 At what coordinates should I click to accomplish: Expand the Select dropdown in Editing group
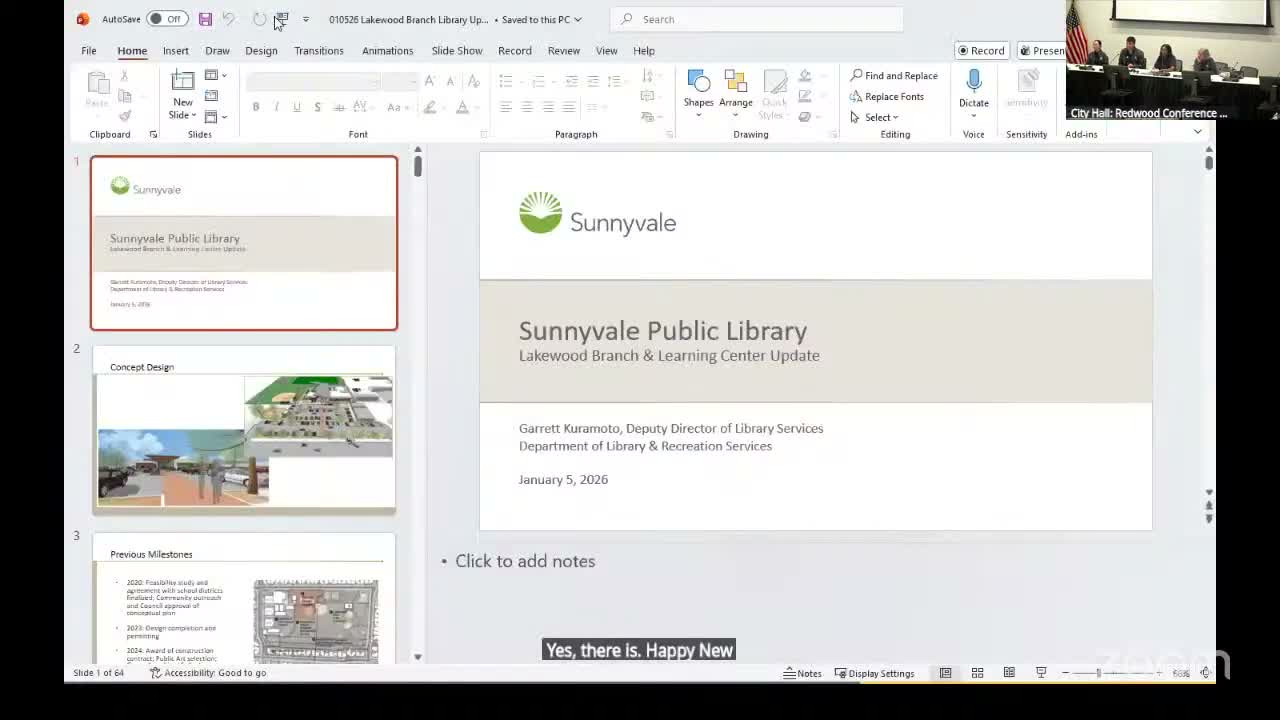tap(876, 117)
